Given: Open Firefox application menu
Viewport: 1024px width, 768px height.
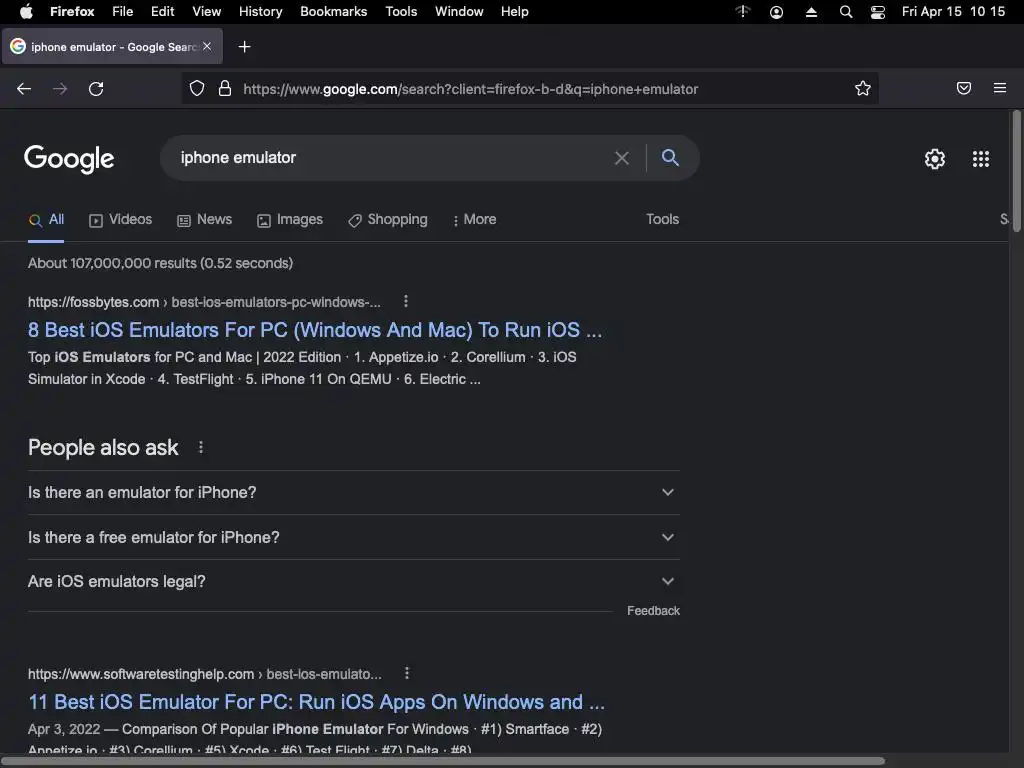Looking at the screenshot, I should [1000, 88].
